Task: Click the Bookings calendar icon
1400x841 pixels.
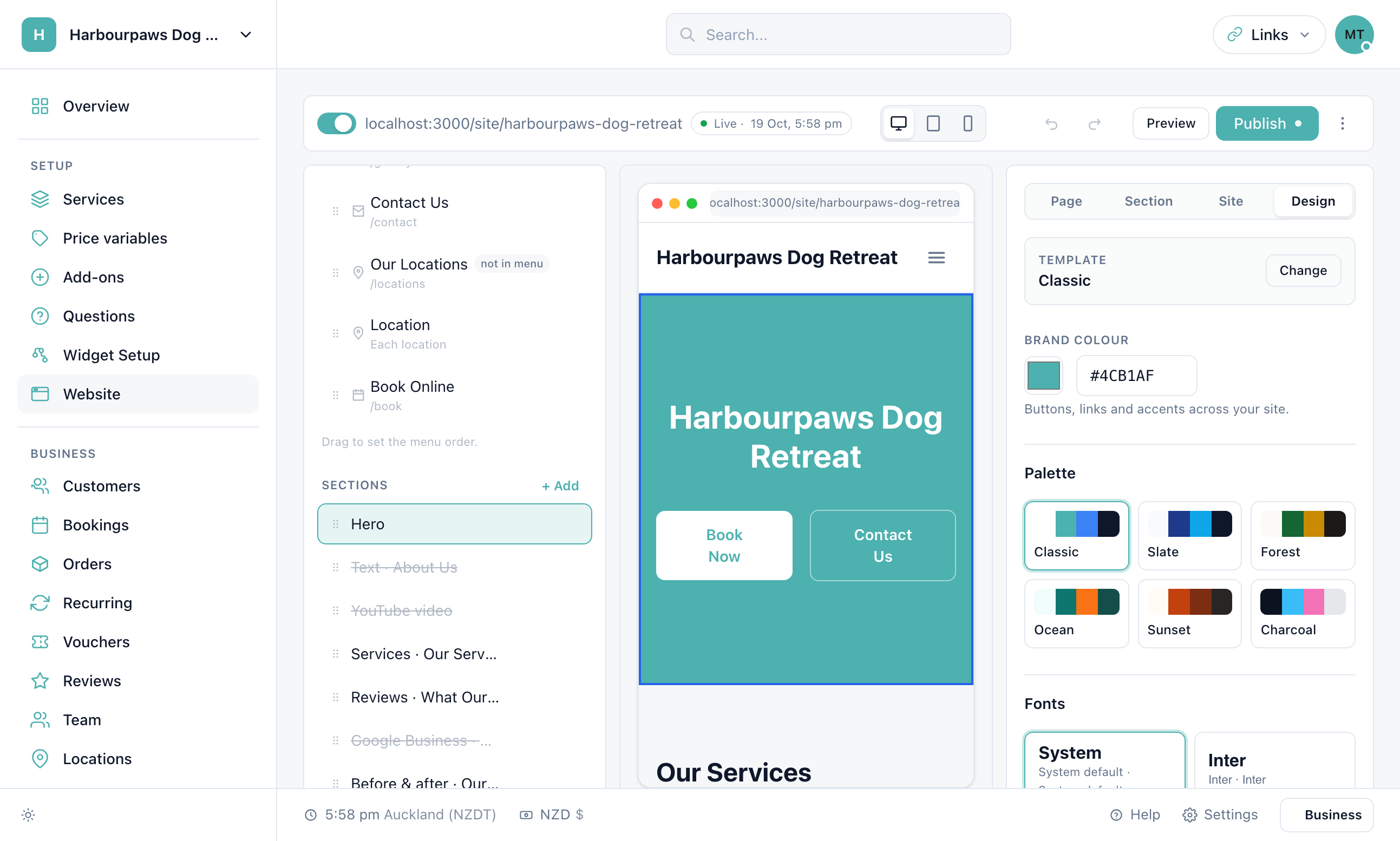Action: click(40, 525)
